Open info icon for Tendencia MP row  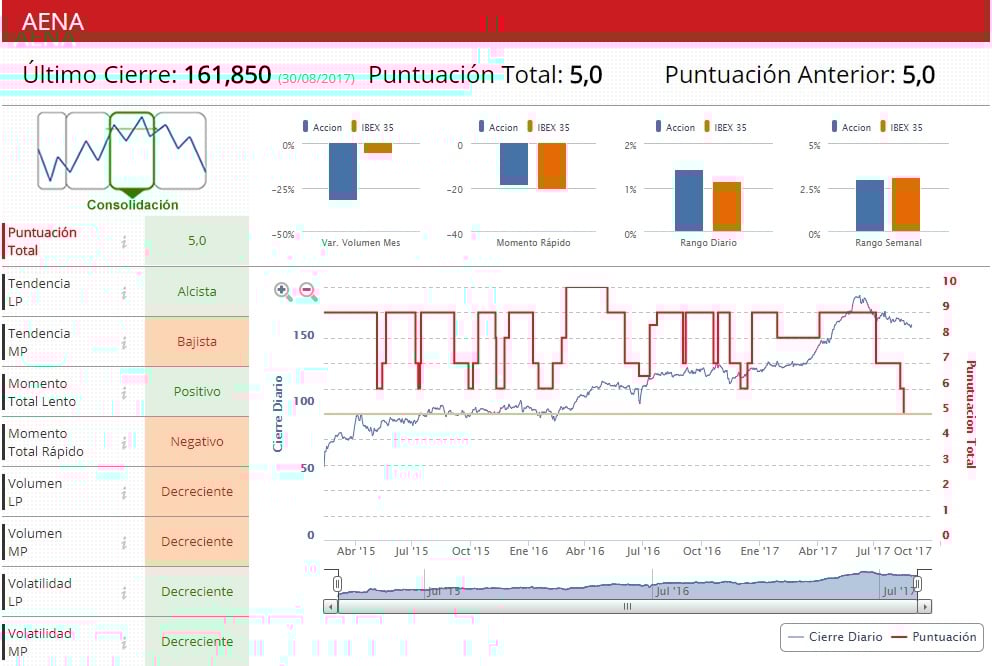point(124,343)
